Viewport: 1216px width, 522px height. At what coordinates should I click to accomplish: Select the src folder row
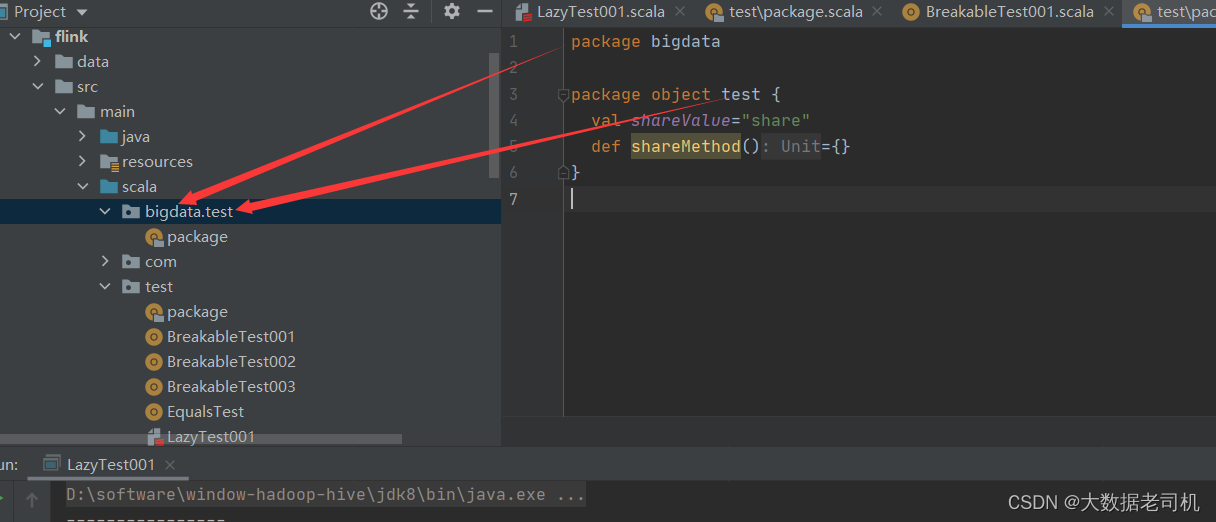(250, 87)
